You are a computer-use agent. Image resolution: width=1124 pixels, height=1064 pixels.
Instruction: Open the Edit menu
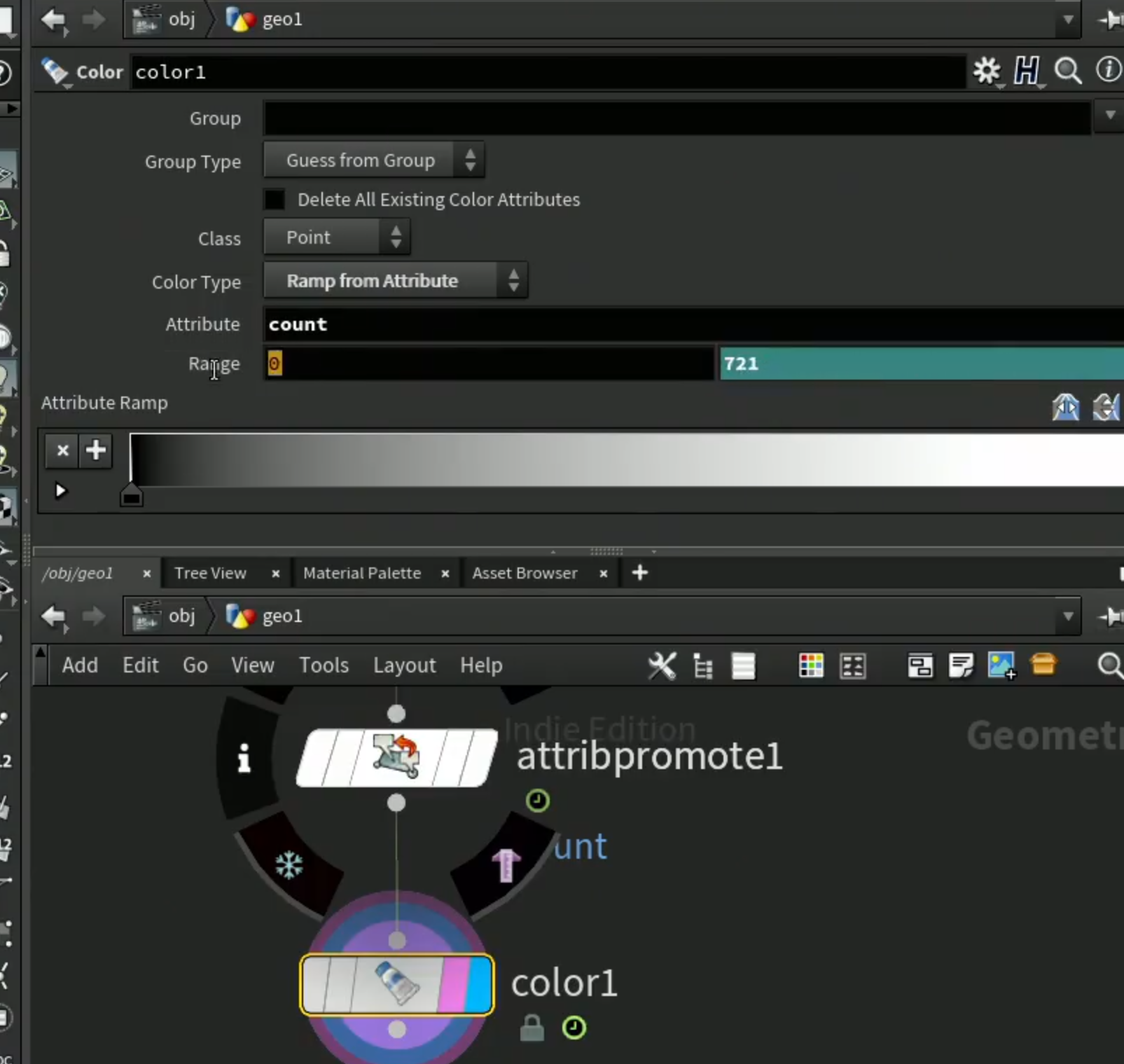[141, 665]
